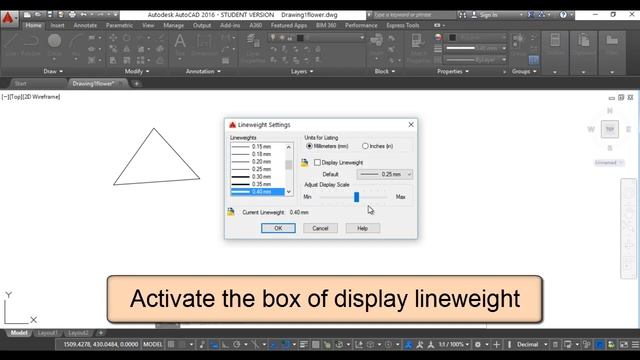640x360 pixels.
Task: Switch to the Layout1 tab
Action: (48, 333)
